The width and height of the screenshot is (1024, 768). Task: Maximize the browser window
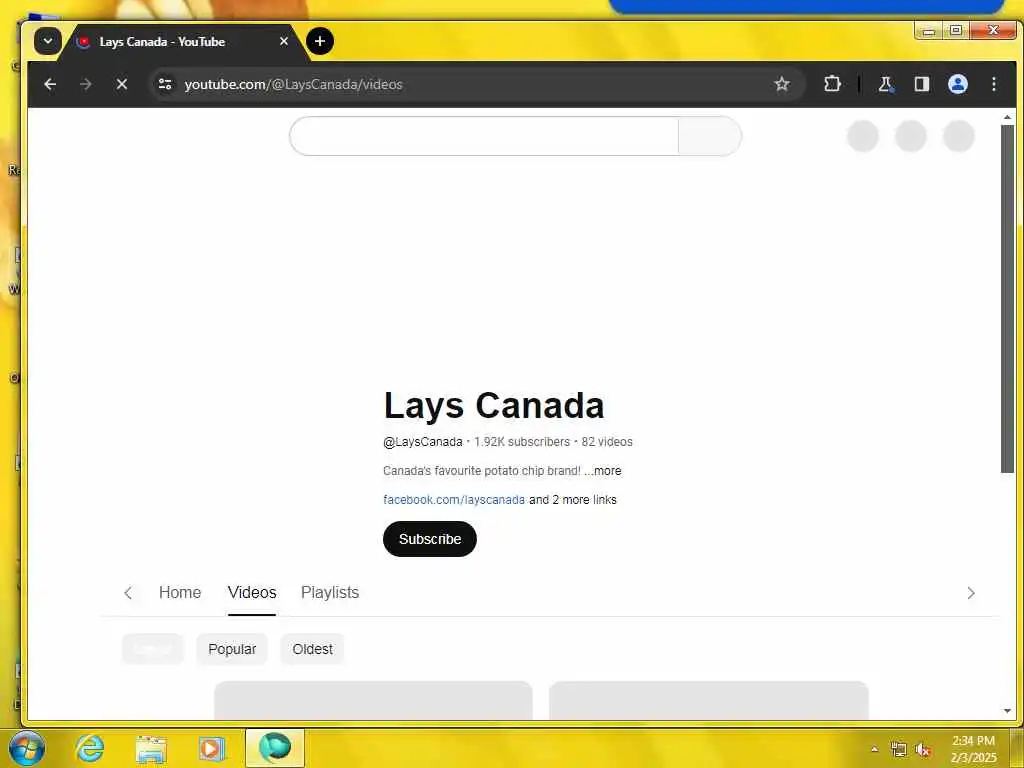coord(955,30)
